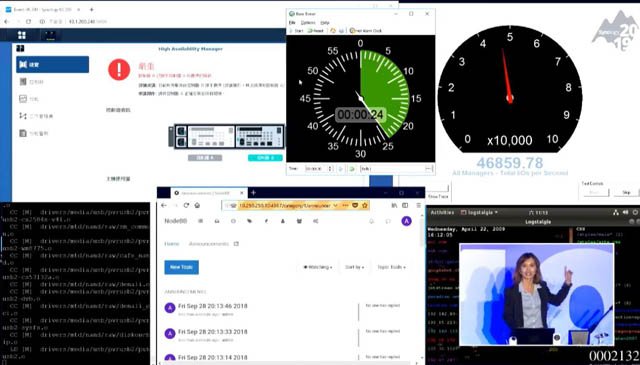Open the Synology DSM main menu grid icon
The width and height of the screenshot is (640, 365).
pyautogui.click(x=22, y=35)
